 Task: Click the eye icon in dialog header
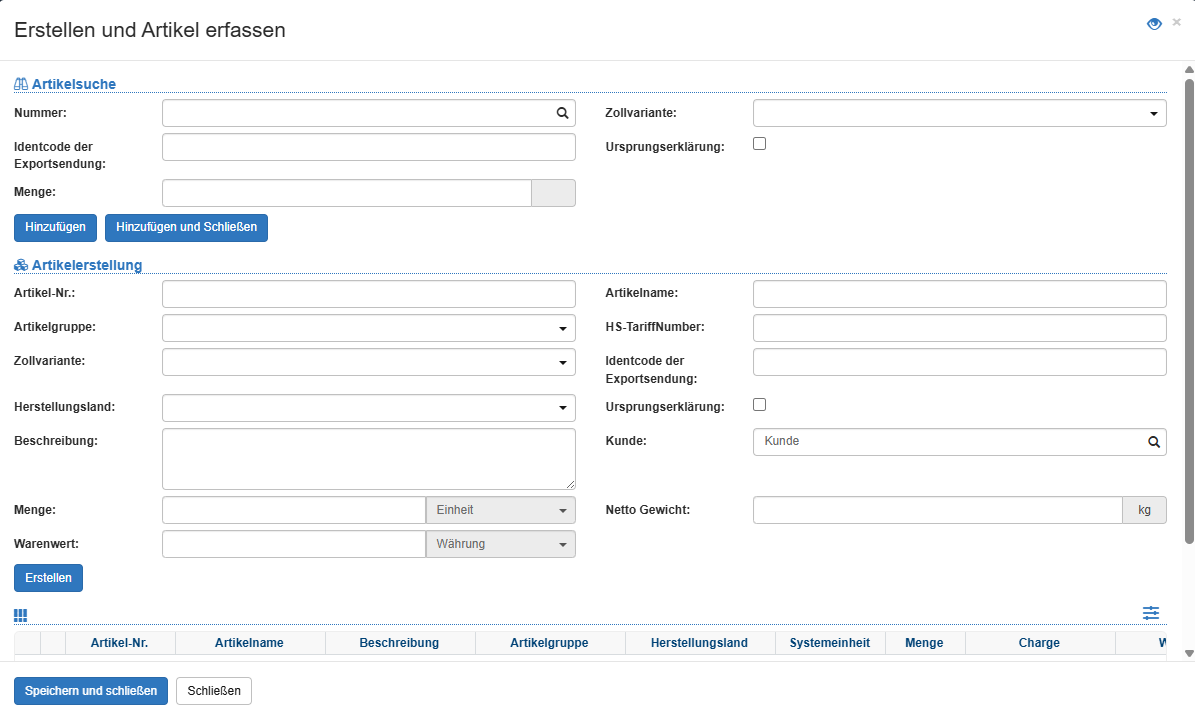pyautogui.click(x=1154, y=24)
